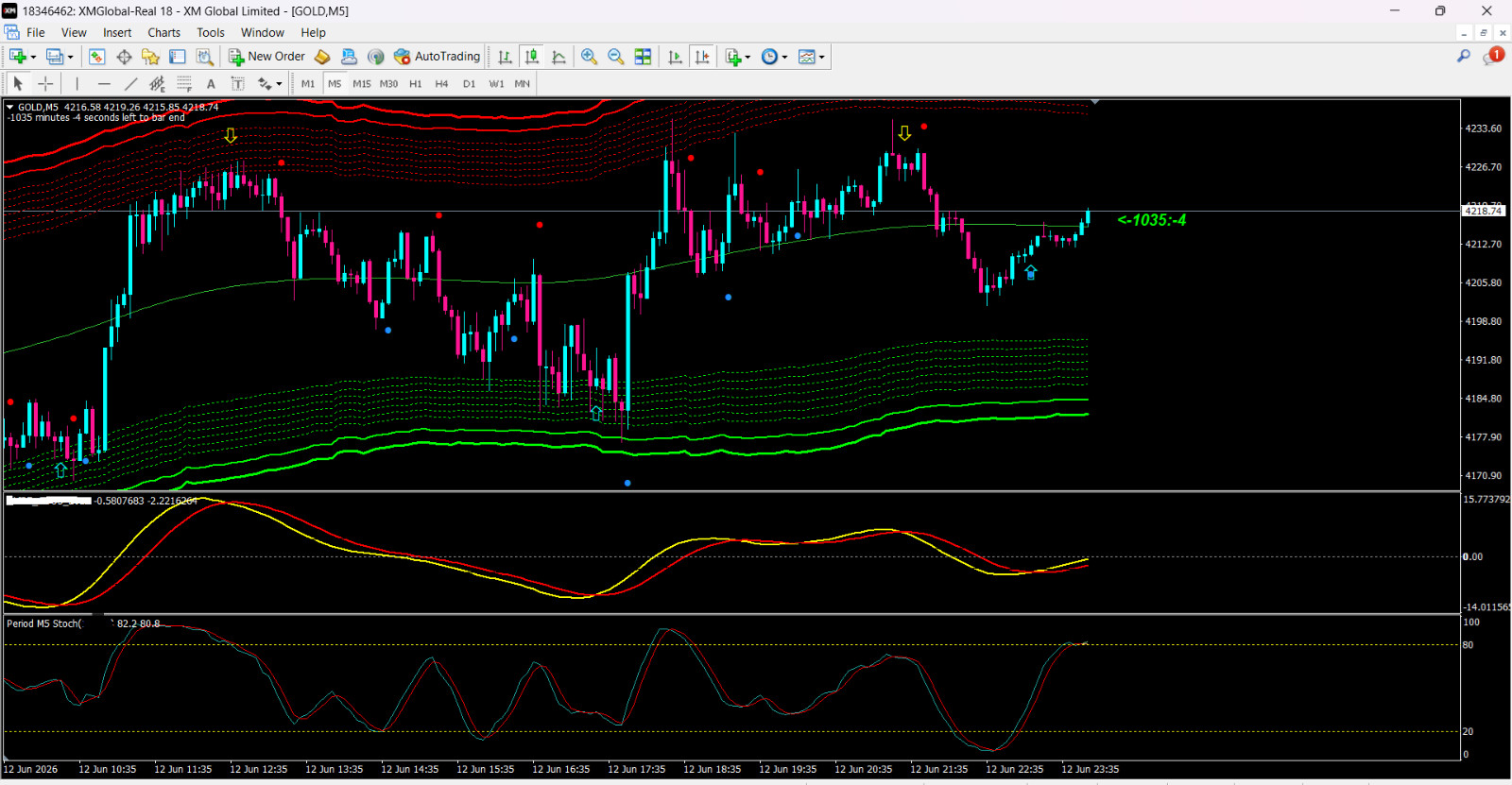This screenshot has width=1512, height=785.
Task: Expand the Periods dropdown arrow
Action: 784,57
